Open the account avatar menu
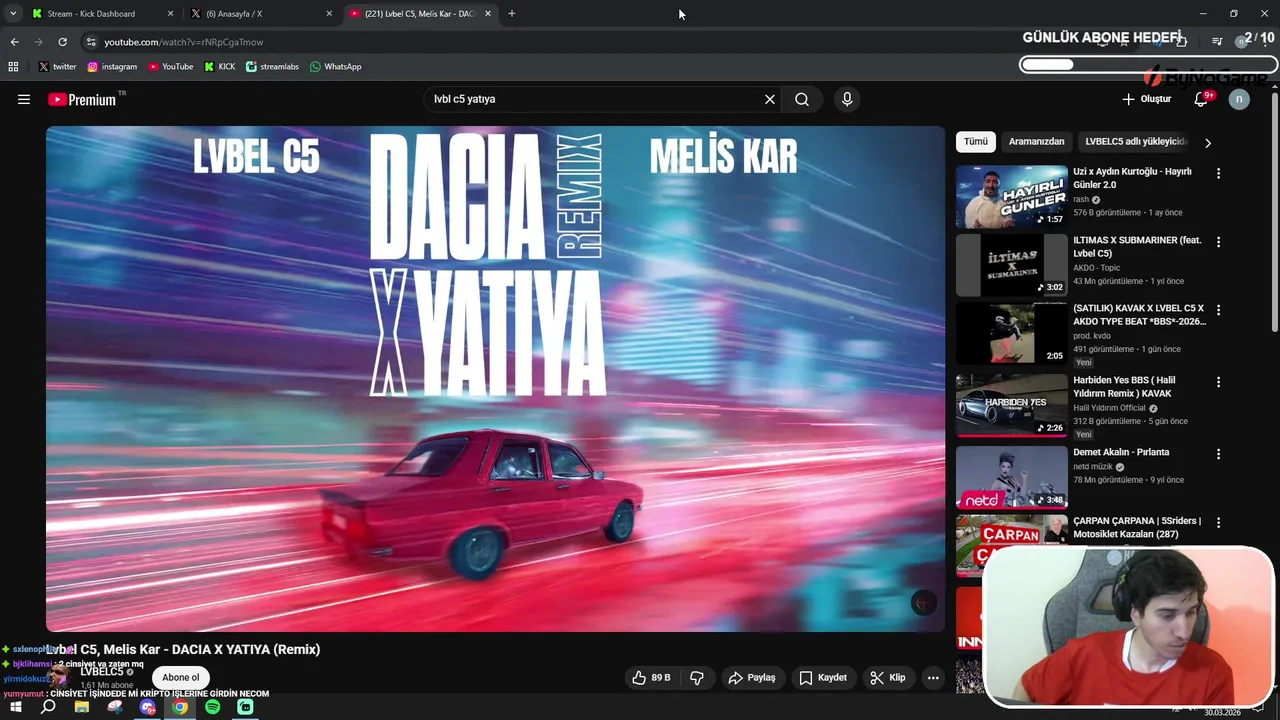 (1239, 99)
